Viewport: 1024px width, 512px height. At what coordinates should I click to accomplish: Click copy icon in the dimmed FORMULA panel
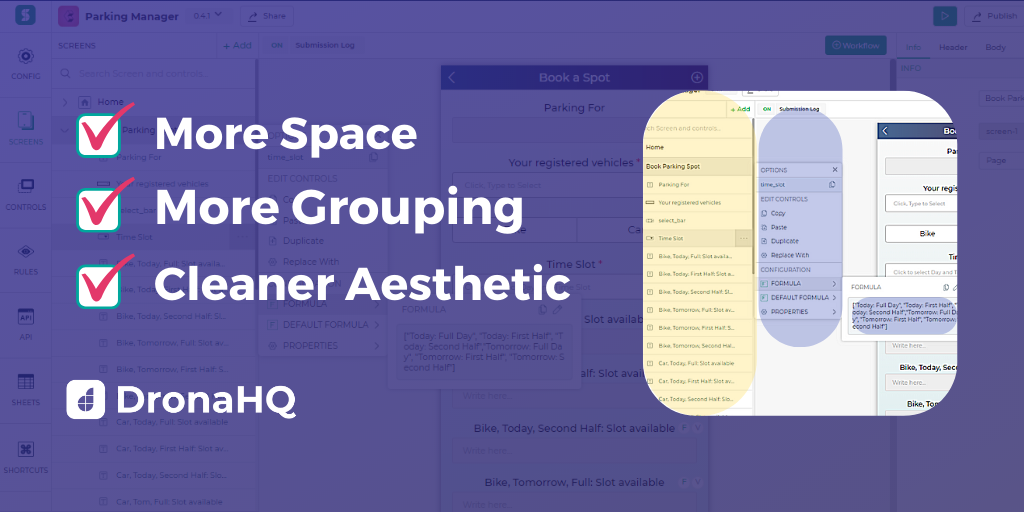[x=543, y=310]
